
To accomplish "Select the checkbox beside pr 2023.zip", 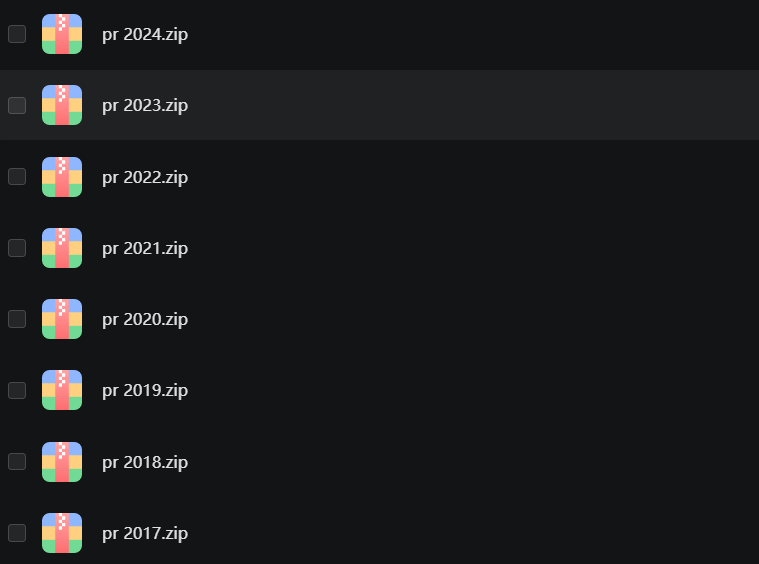I will point(17,105).
